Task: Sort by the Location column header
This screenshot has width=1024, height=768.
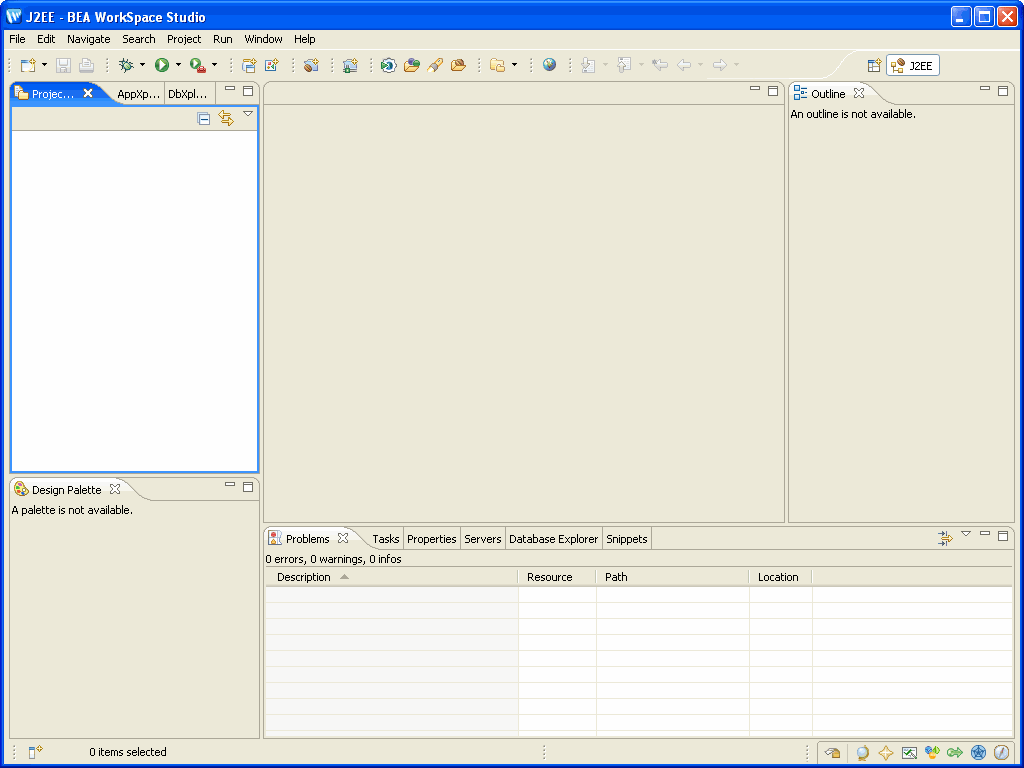Action: tap(780, 577)
